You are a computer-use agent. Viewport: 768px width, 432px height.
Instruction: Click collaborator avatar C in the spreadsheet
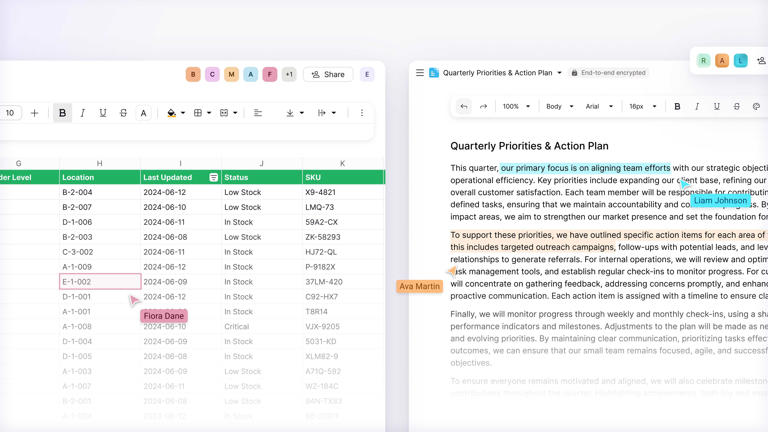(x=212, y=74)
